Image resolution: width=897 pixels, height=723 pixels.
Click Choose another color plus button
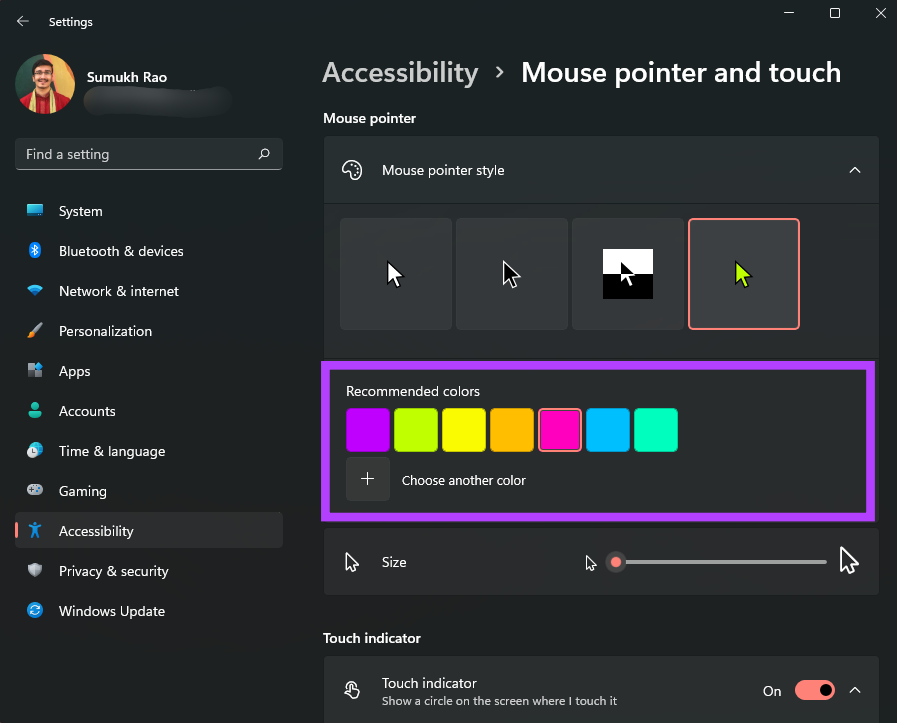pos(368,479)
